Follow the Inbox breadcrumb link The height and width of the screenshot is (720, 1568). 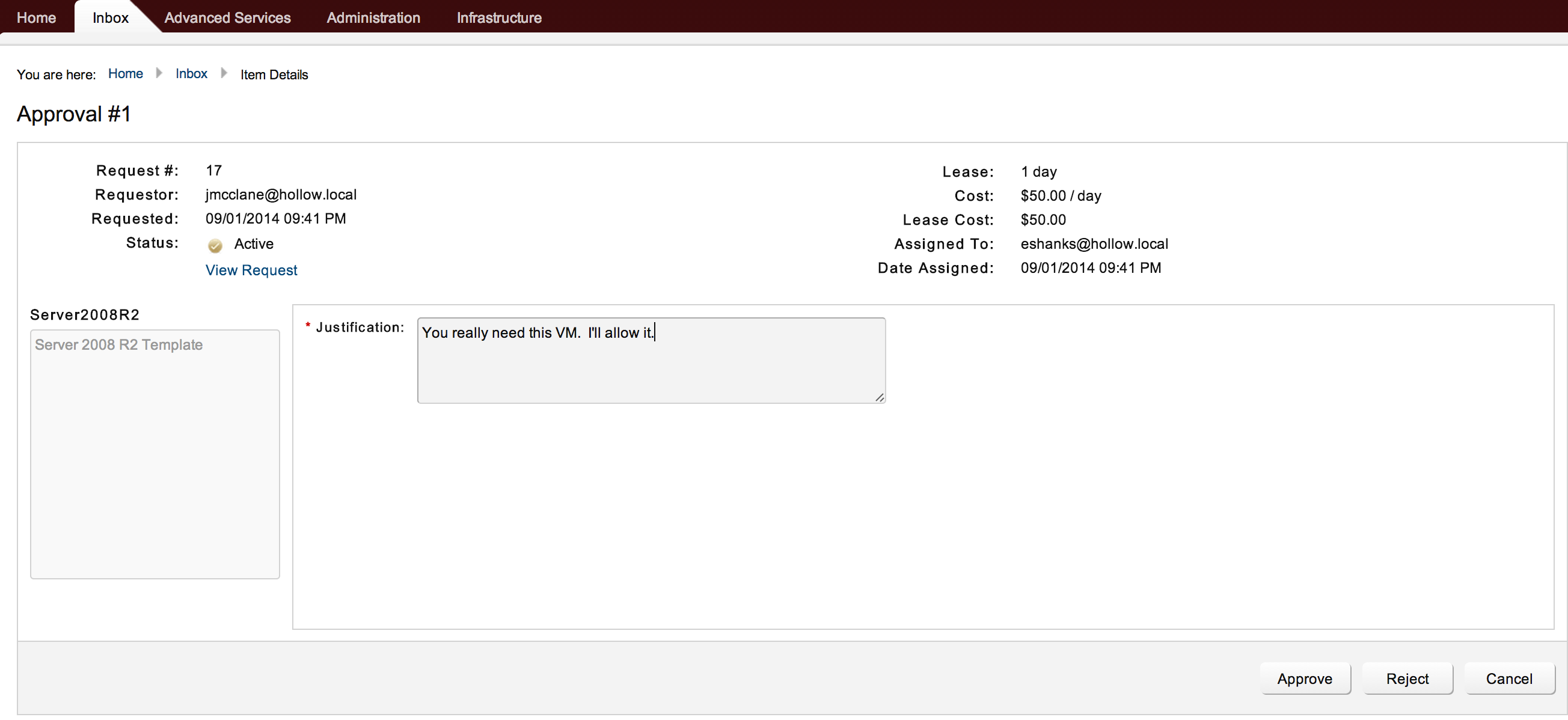coord(191,74)
